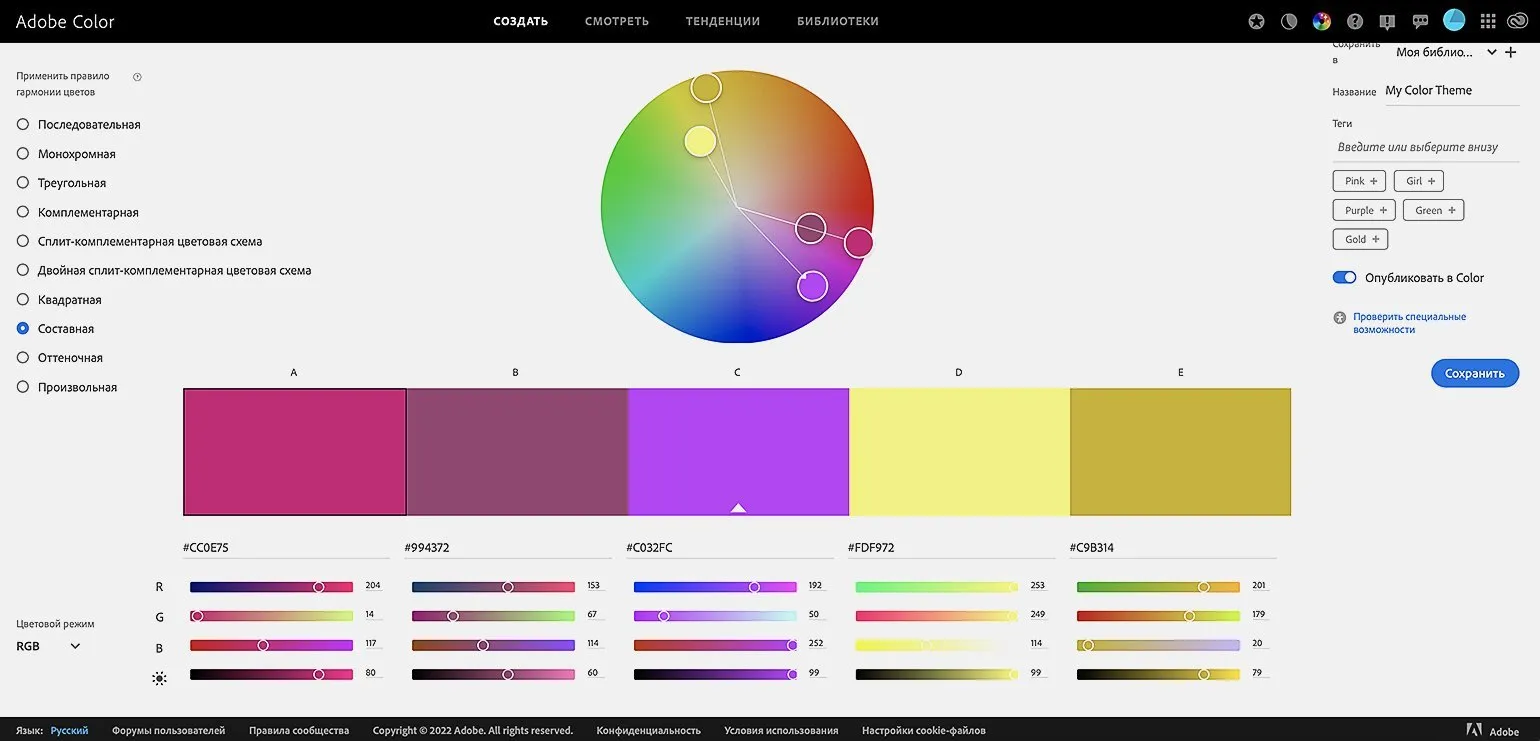Viewport: 1540px width, 741px height.
Task: Expand the Моя библиотека dropdown
Action: click(x=1491, y=52)
